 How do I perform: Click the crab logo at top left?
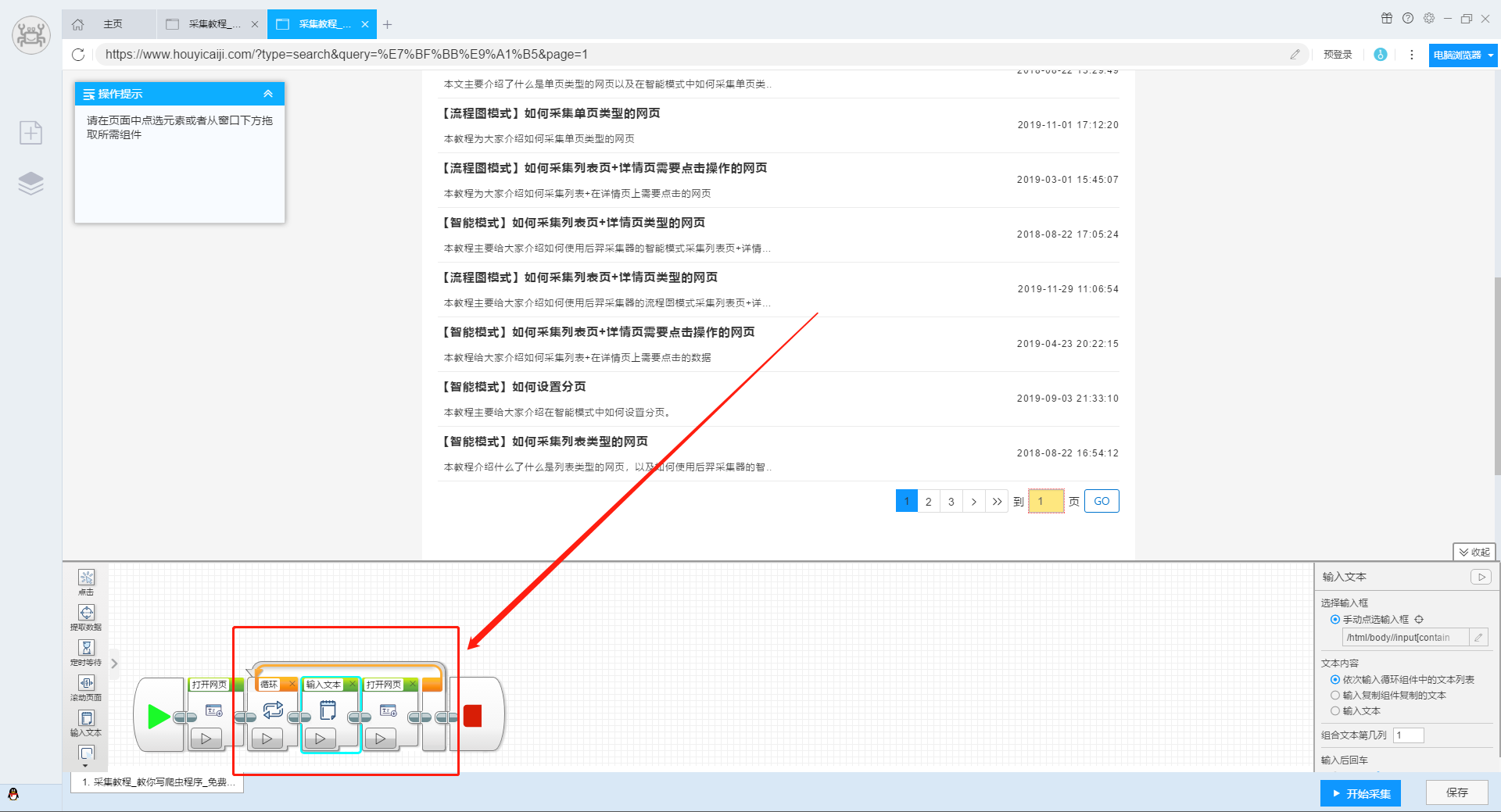tap(31, 34)
